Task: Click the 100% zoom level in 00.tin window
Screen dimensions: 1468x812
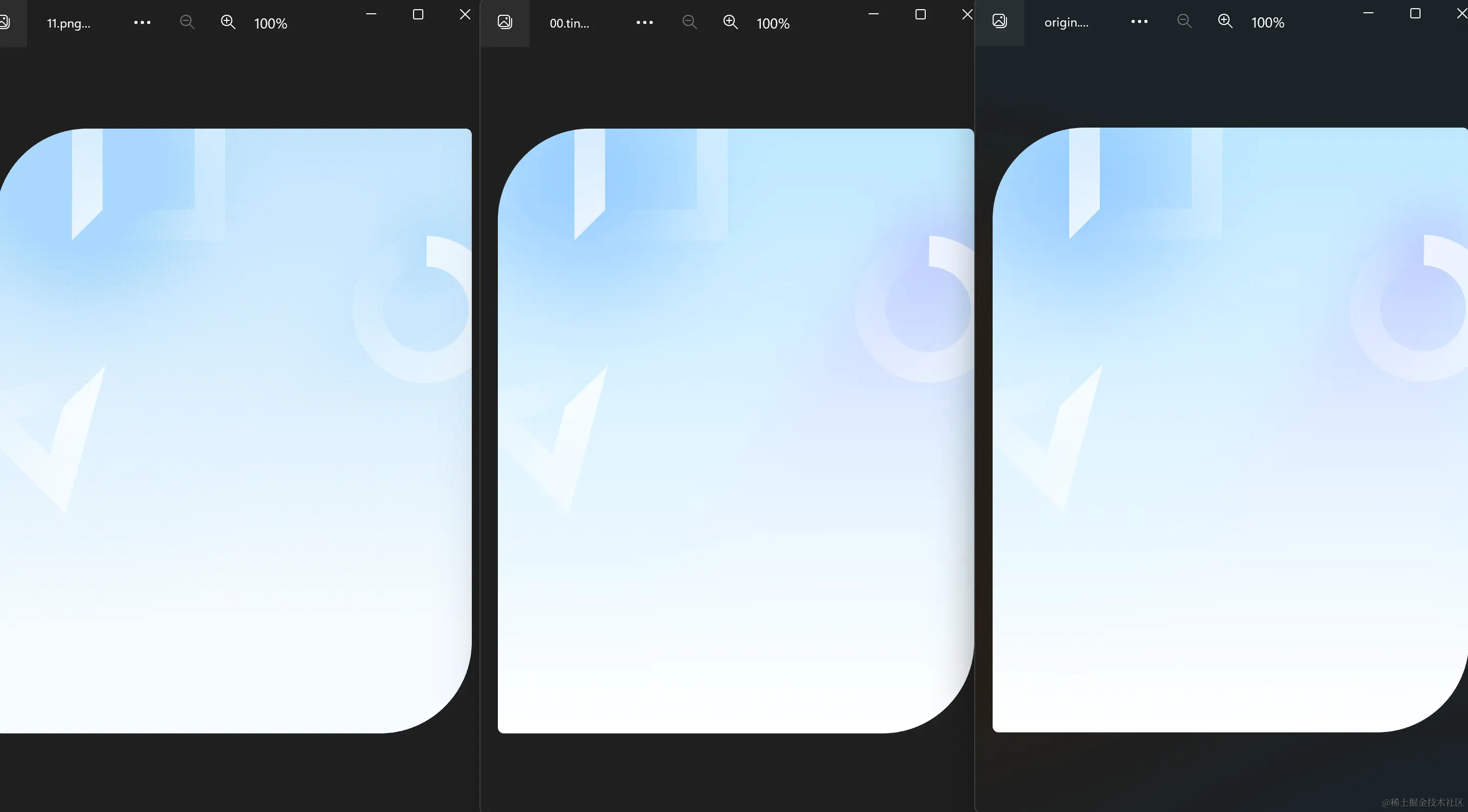Action: tap(773, 23)
